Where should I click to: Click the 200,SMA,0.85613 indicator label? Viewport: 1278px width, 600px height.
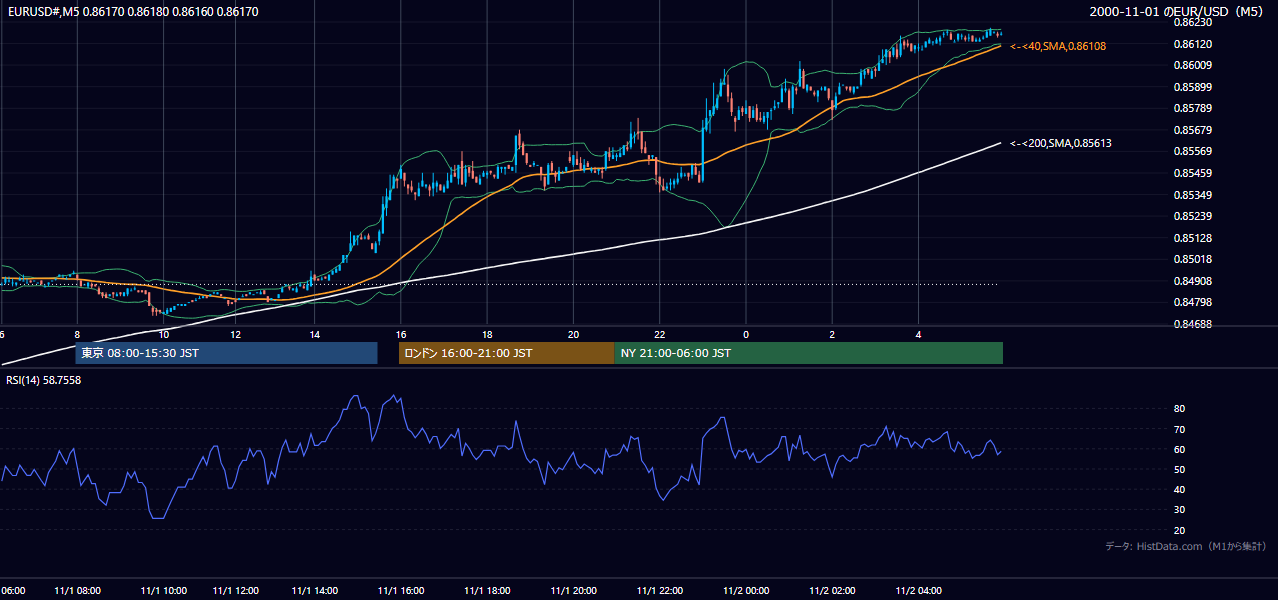[1061, 143]
